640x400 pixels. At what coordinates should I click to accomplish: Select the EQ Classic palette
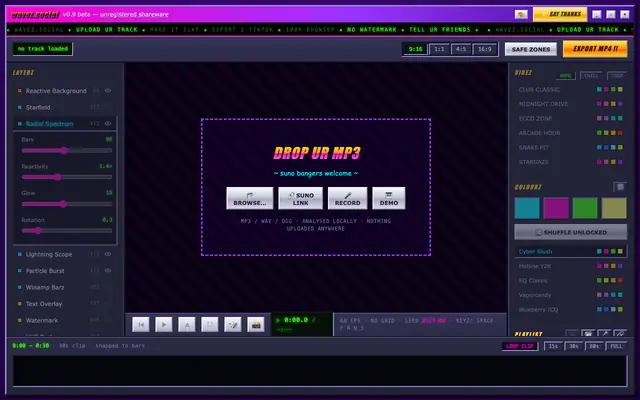click(x=571, y=280)
